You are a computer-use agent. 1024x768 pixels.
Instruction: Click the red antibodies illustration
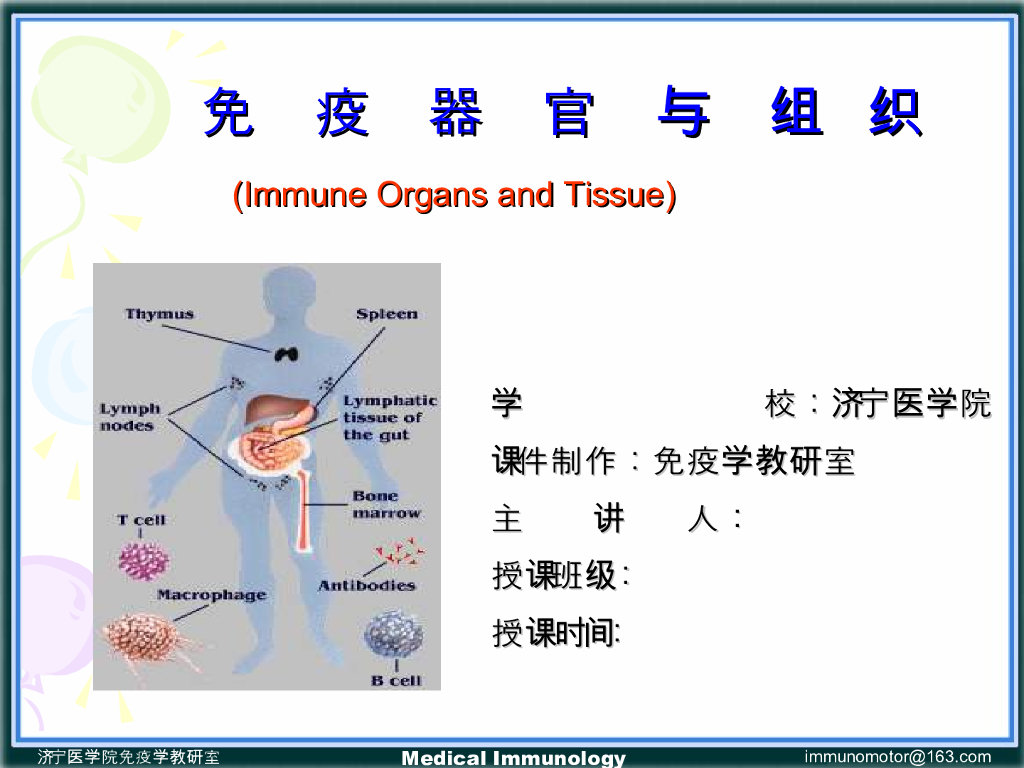(x=398, y=552)
